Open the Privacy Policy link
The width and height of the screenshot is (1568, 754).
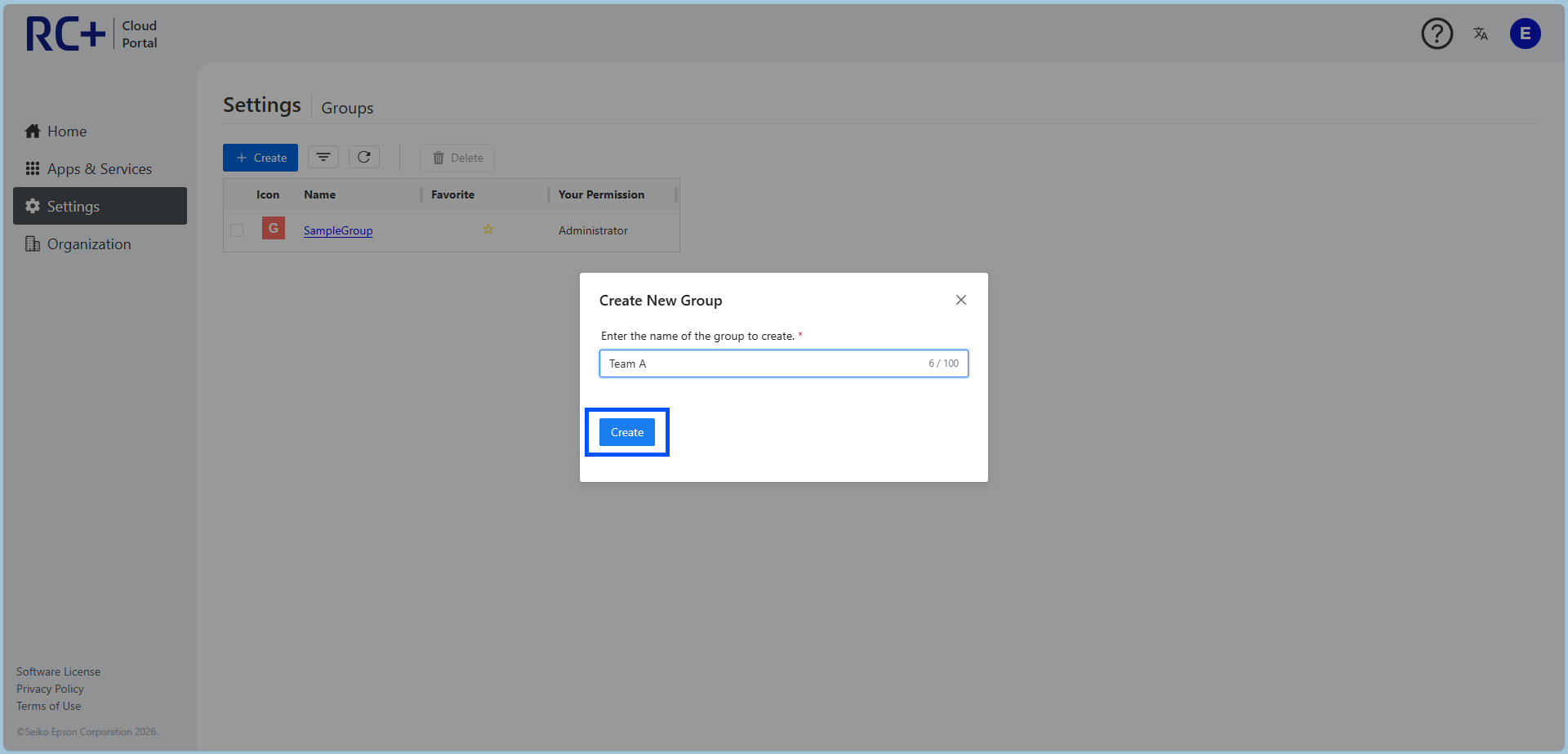point(50,689)
